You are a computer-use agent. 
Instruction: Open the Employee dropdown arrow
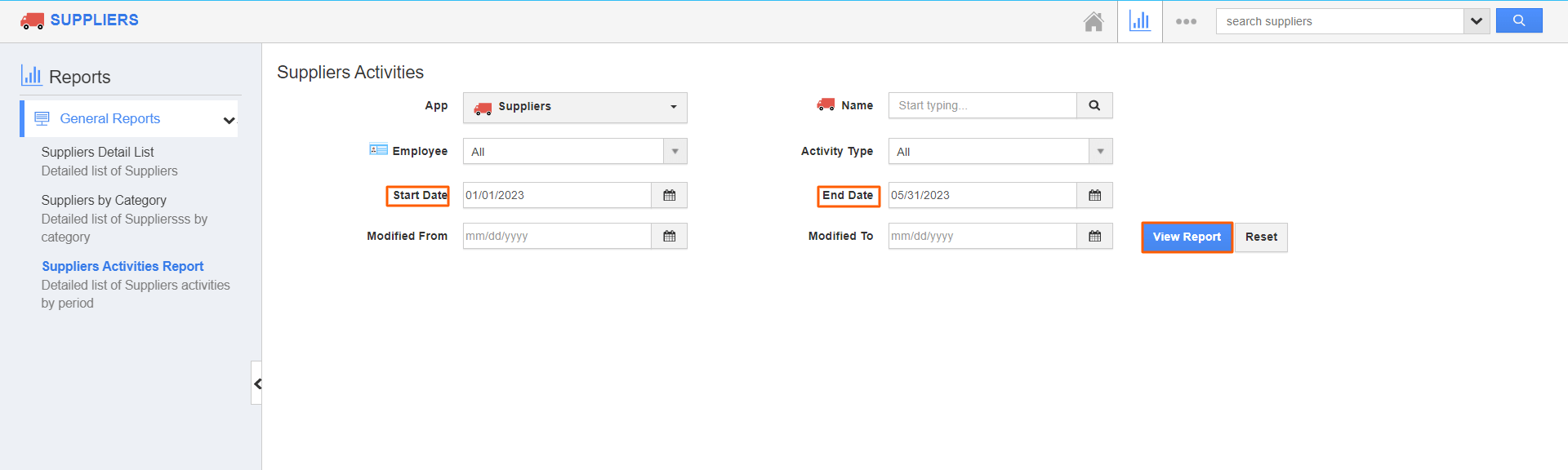675,152
